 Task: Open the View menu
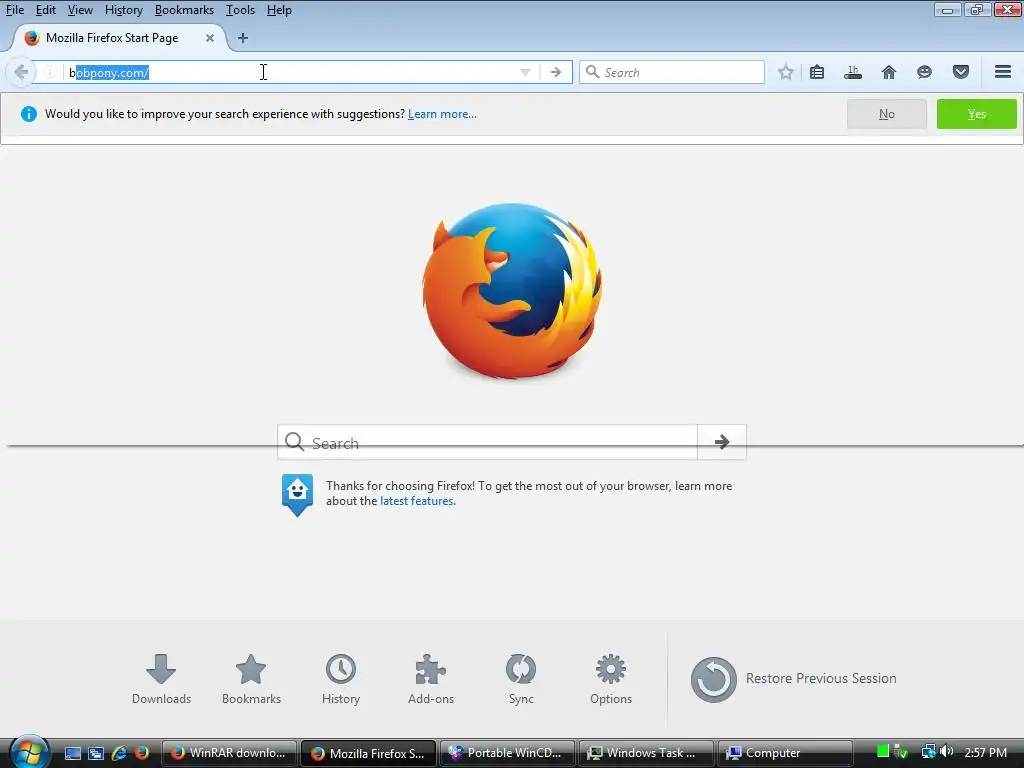(80, 10)
